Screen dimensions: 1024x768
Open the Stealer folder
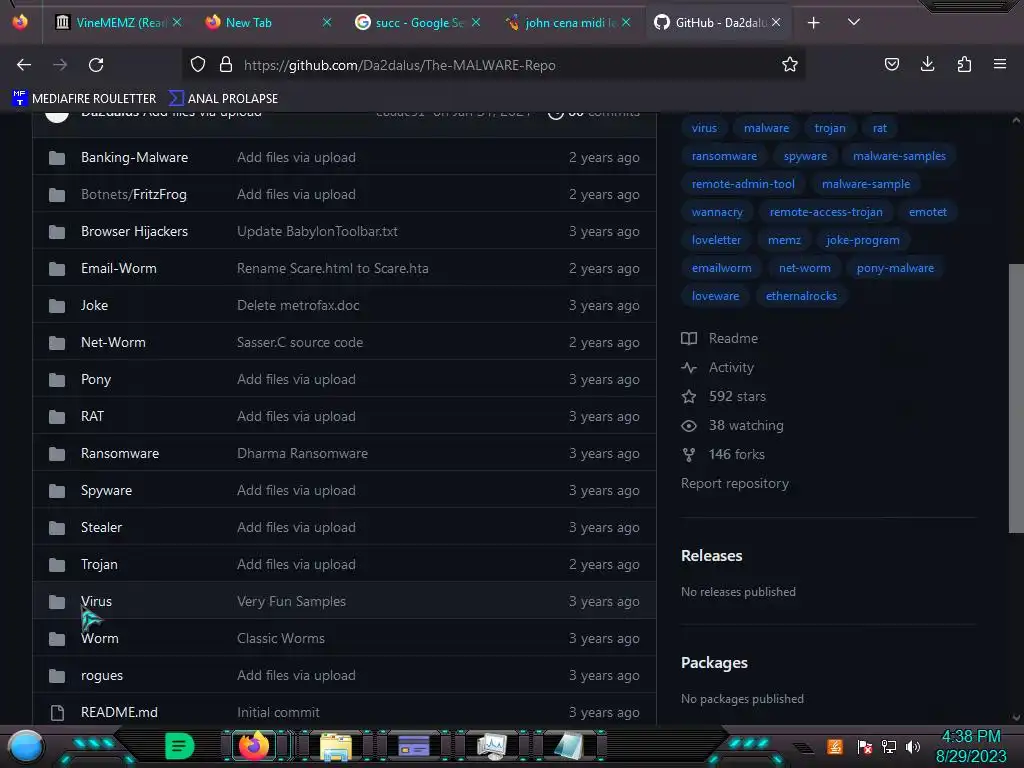point(101,528)
